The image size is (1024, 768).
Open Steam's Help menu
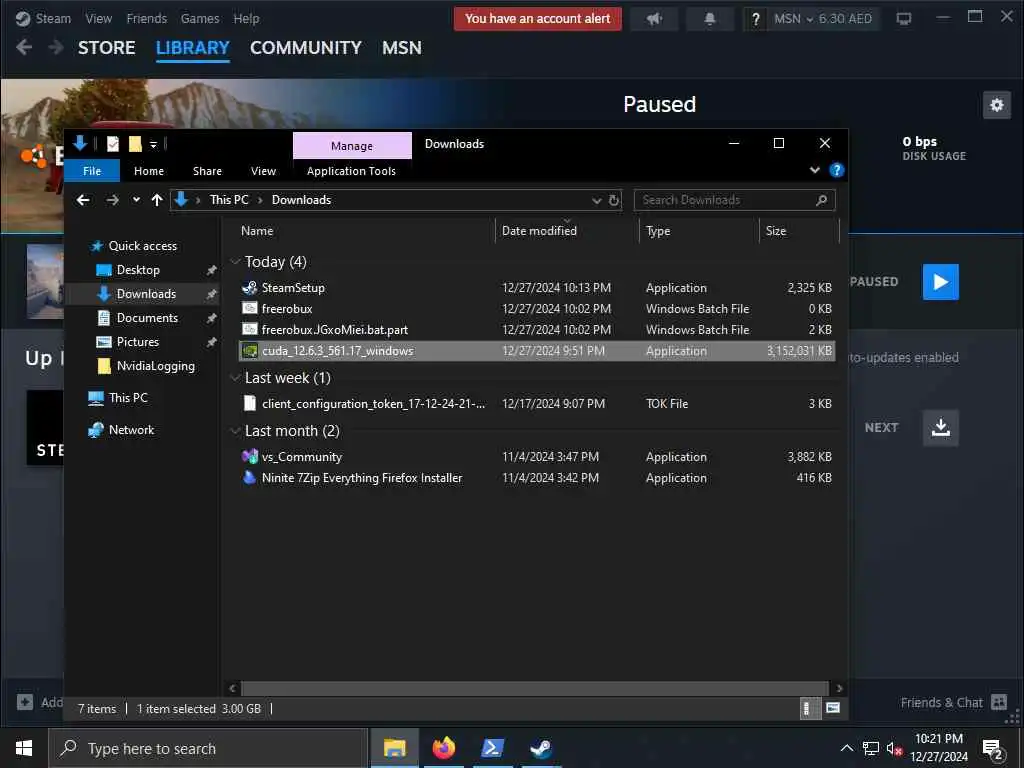[x=246, y=18]
